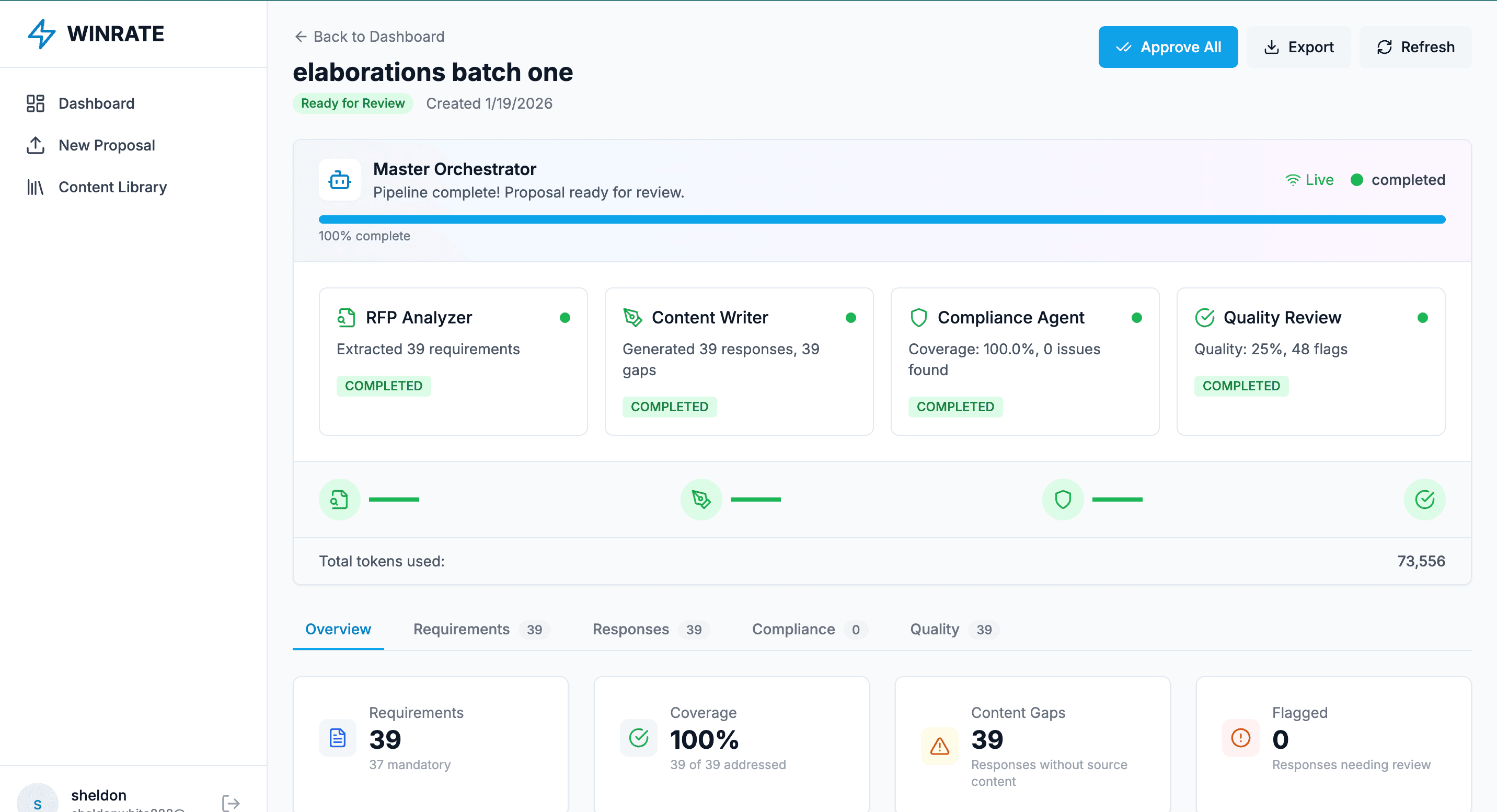Image resolution: width=1497 pixels, height=812 pixels.
Task: Click the WINRATE lightning bolt logo
Action: (42, 33)
